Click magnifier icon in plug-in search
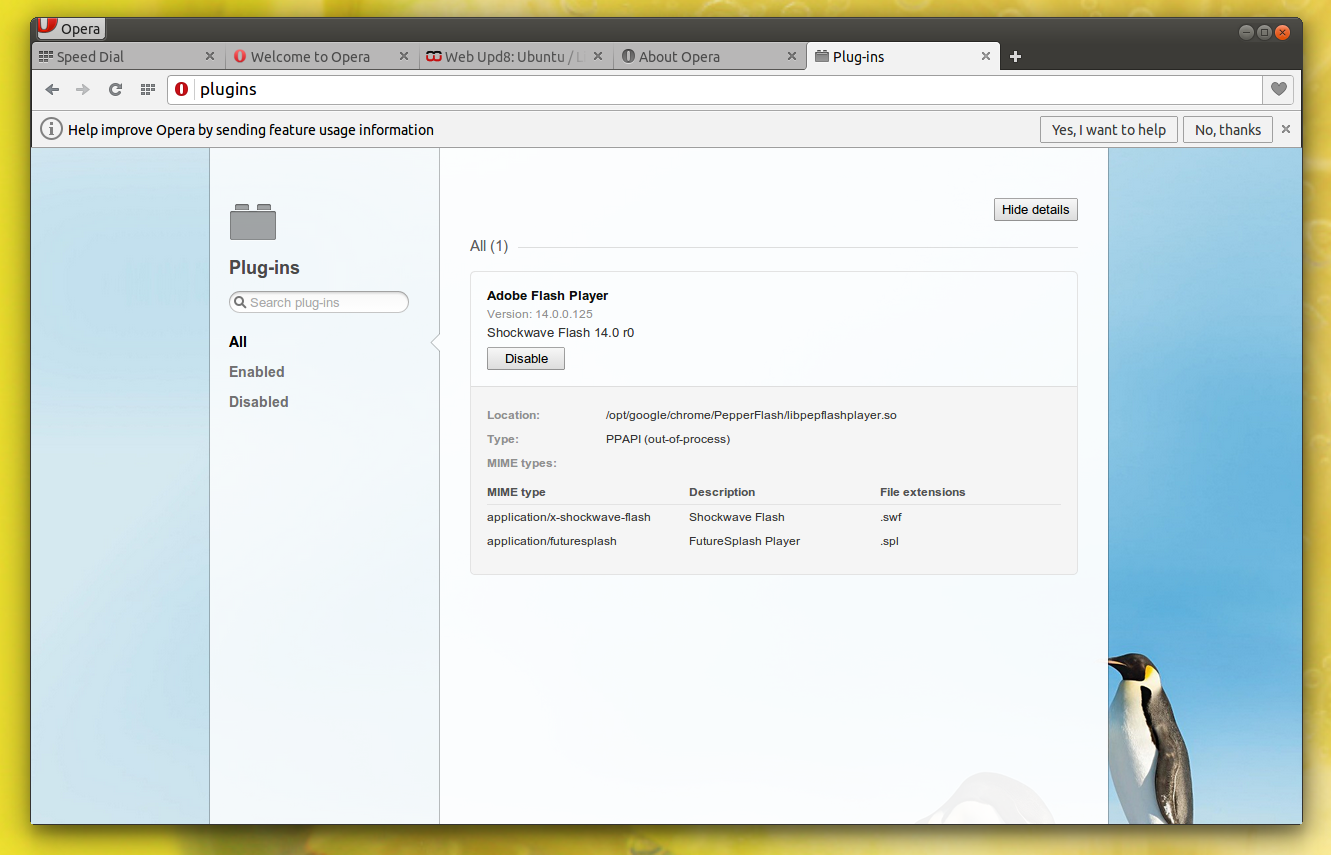 tap(240, 302)
